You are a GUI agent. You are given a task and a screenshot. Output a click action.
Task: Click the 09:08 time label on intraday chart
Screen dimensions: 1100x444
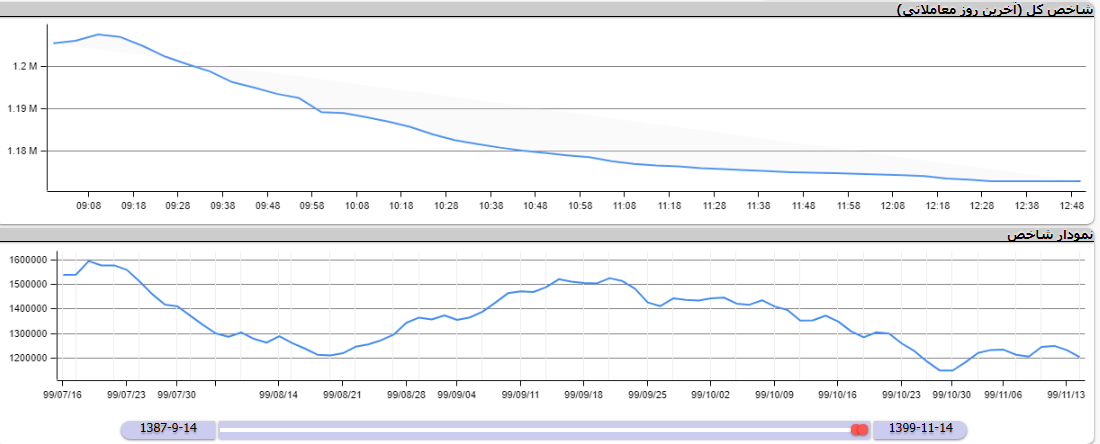89,205
